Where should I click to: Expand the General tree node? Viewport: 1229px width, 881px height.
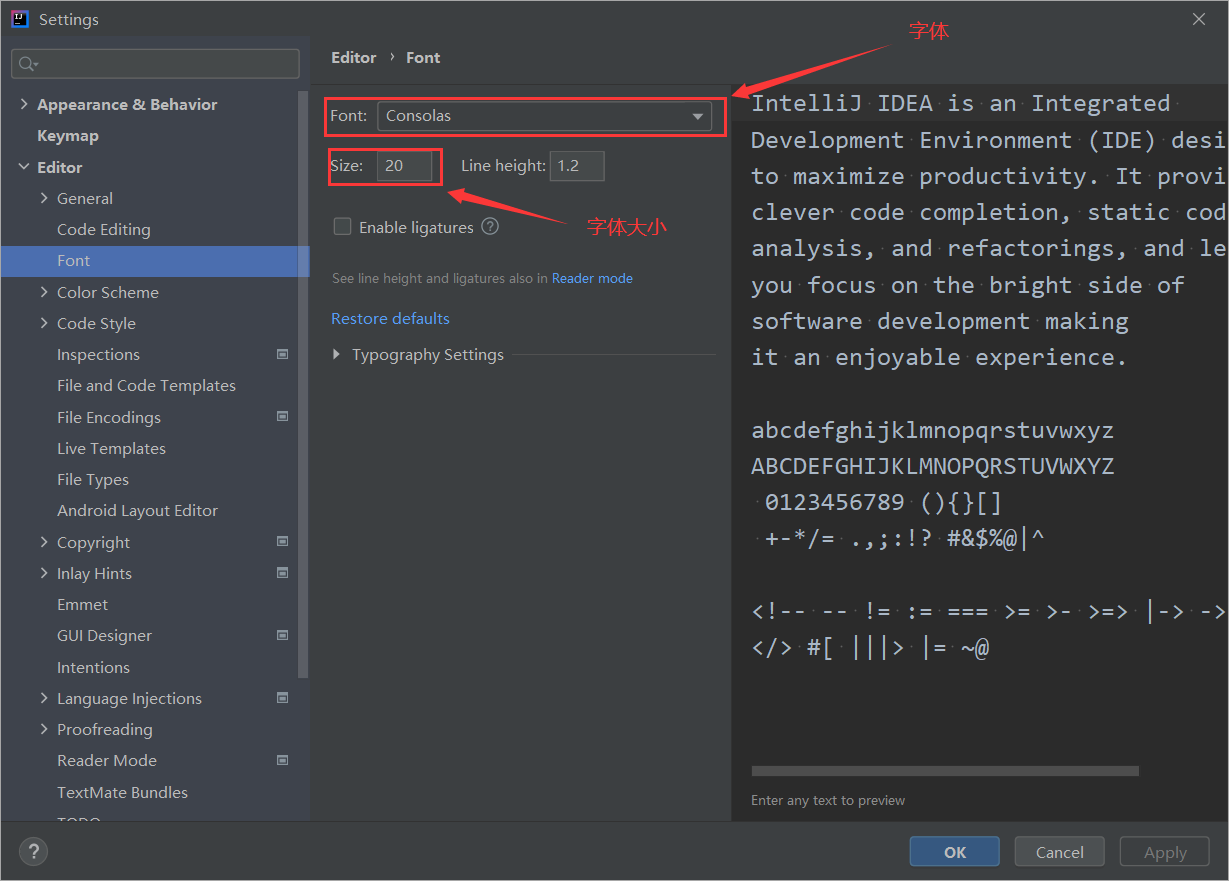click(x=44, y=198)
